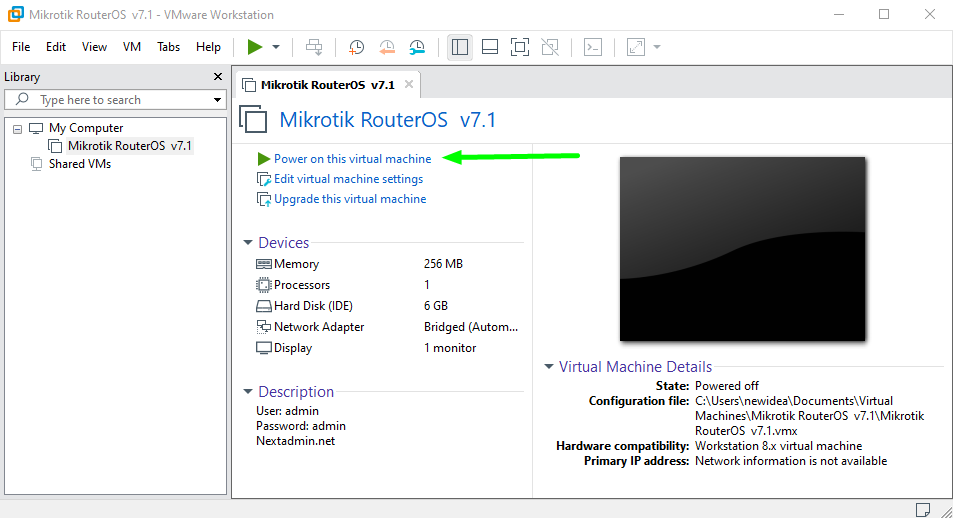Image resolution: width=953 pixels, height=518 pixels.
Task: Enter full screen mode
Action: [x=520, y=47]
